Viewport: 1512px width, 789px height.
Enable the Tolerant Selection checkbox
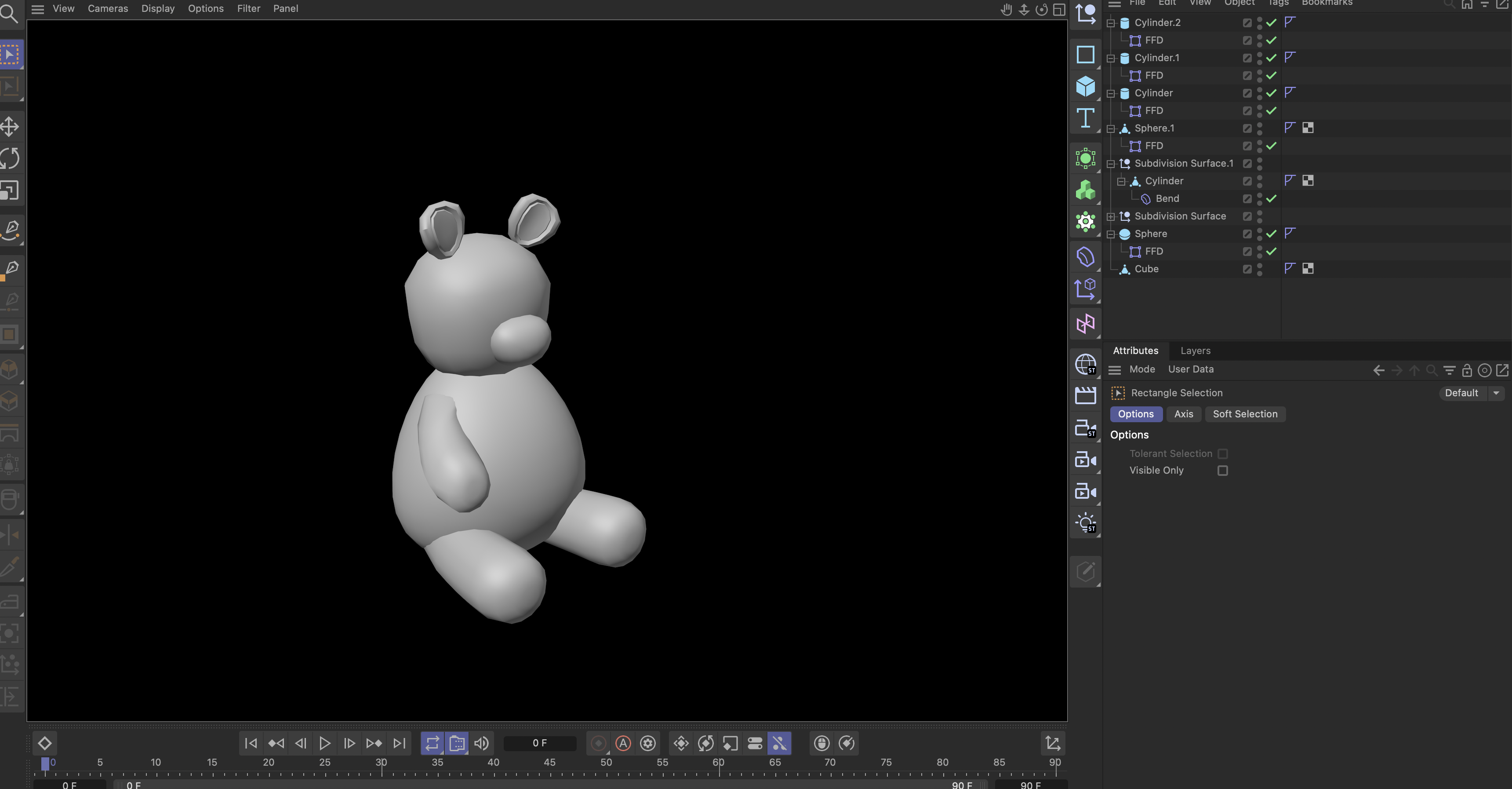pos(1223,453)
